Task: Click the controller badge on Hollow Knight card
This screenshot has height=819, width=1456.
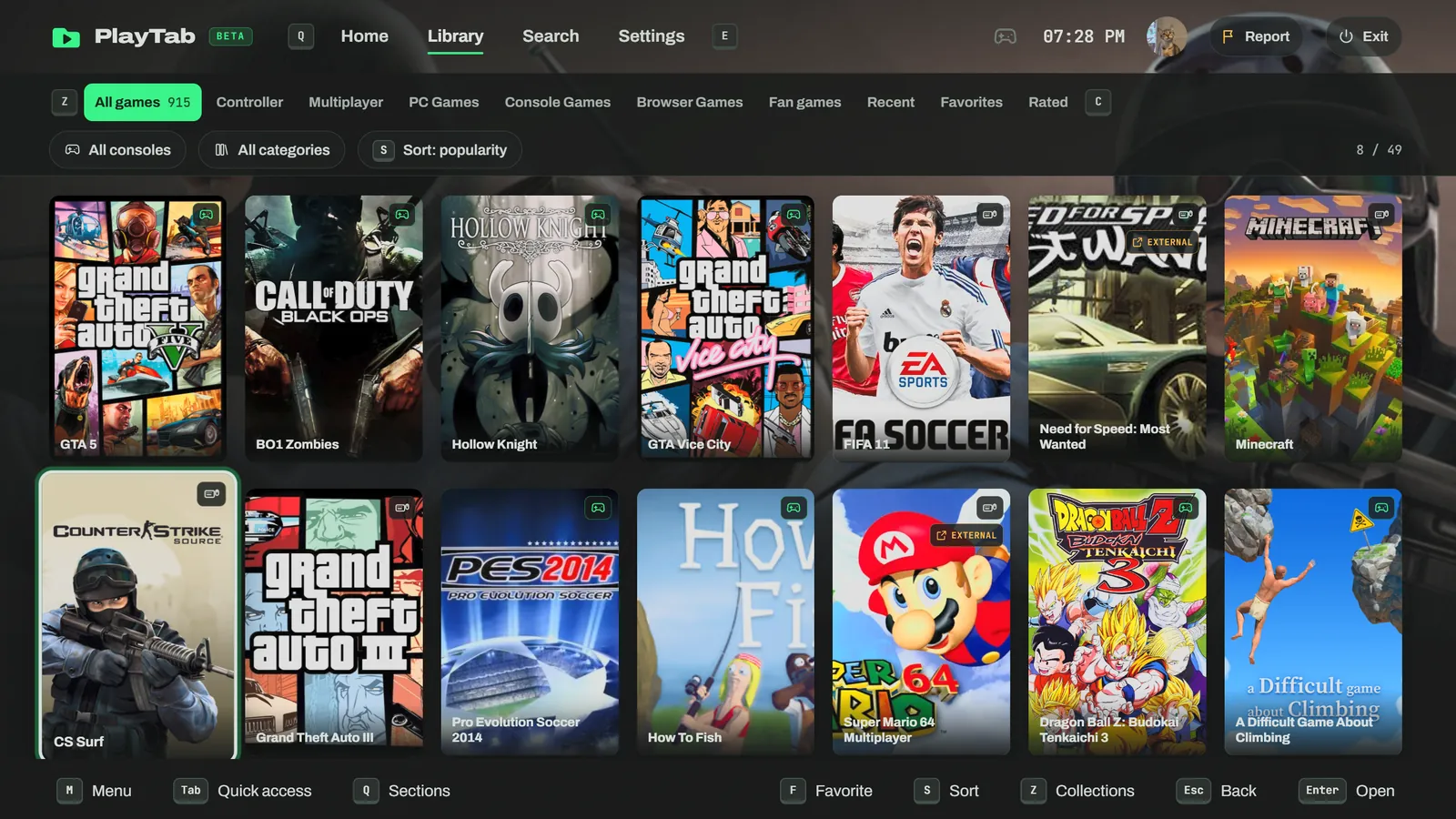Action: (598, 215)
